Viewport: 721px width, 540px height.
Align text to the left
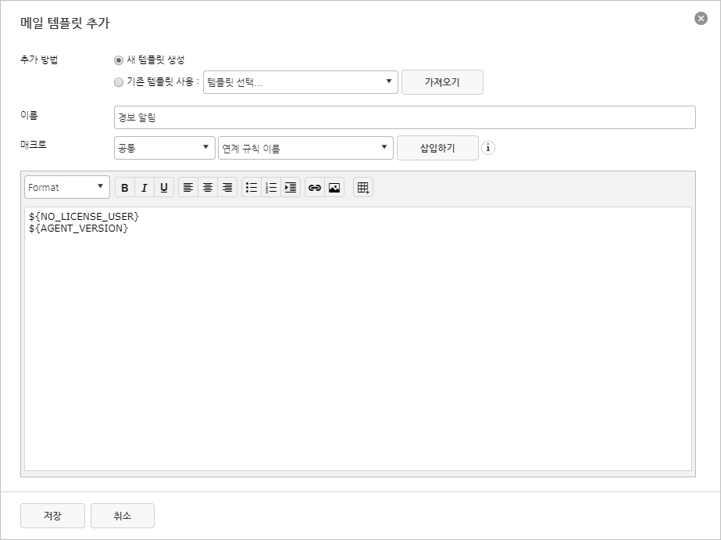point(188,187)
